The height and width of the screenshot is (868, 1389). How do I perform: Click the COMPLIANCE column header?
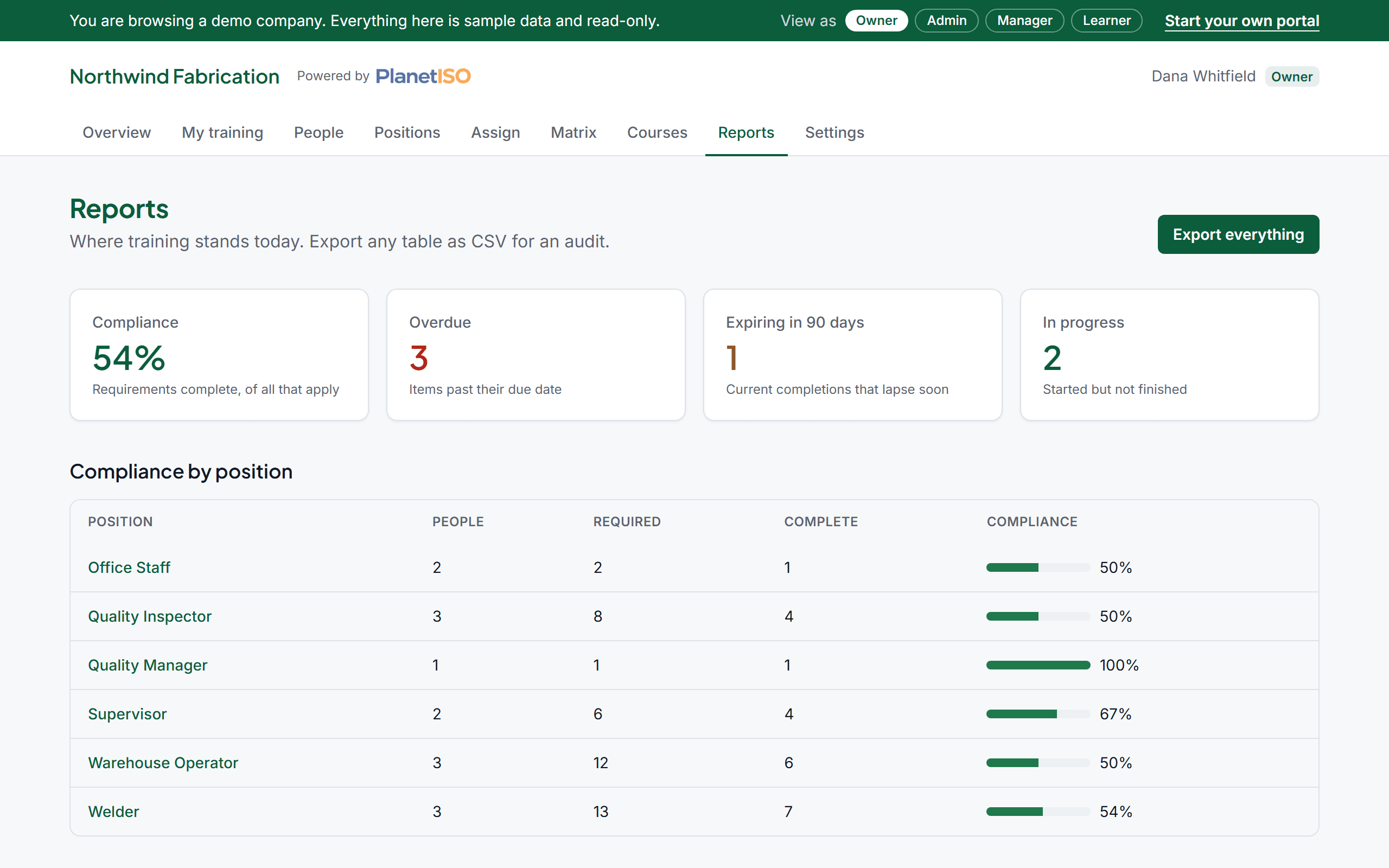[1032, 521]
